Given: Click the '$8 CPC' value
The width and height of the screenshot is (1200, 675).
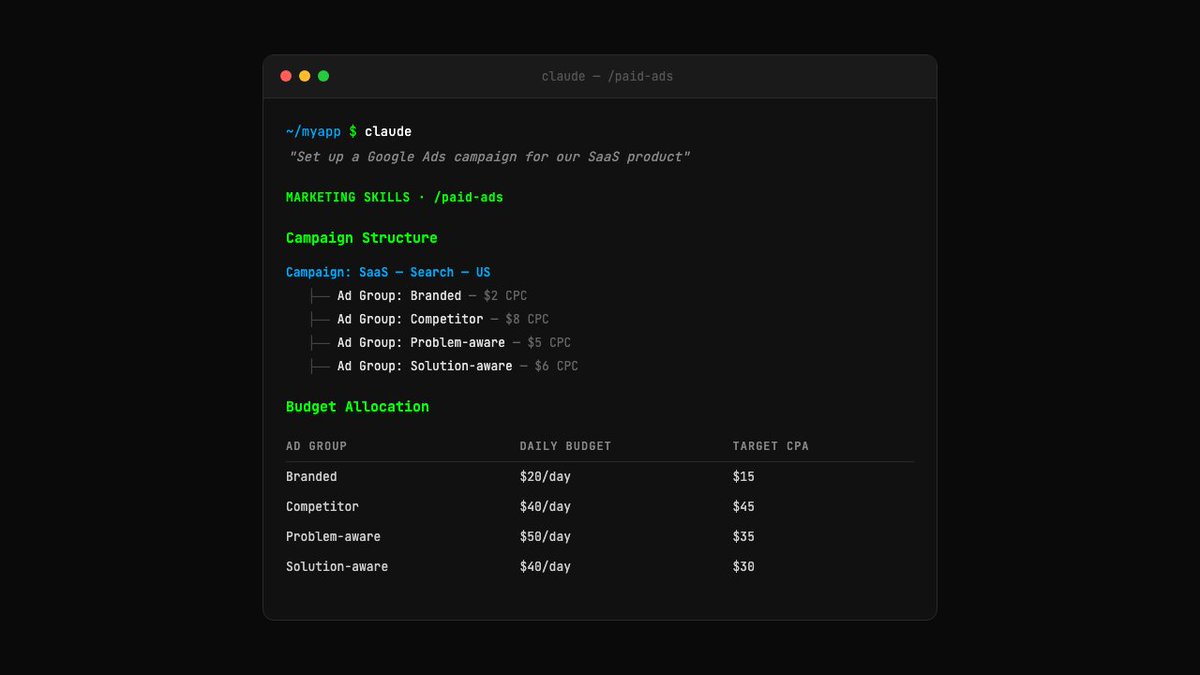Looking at the screenshot, I should point(527,319).
